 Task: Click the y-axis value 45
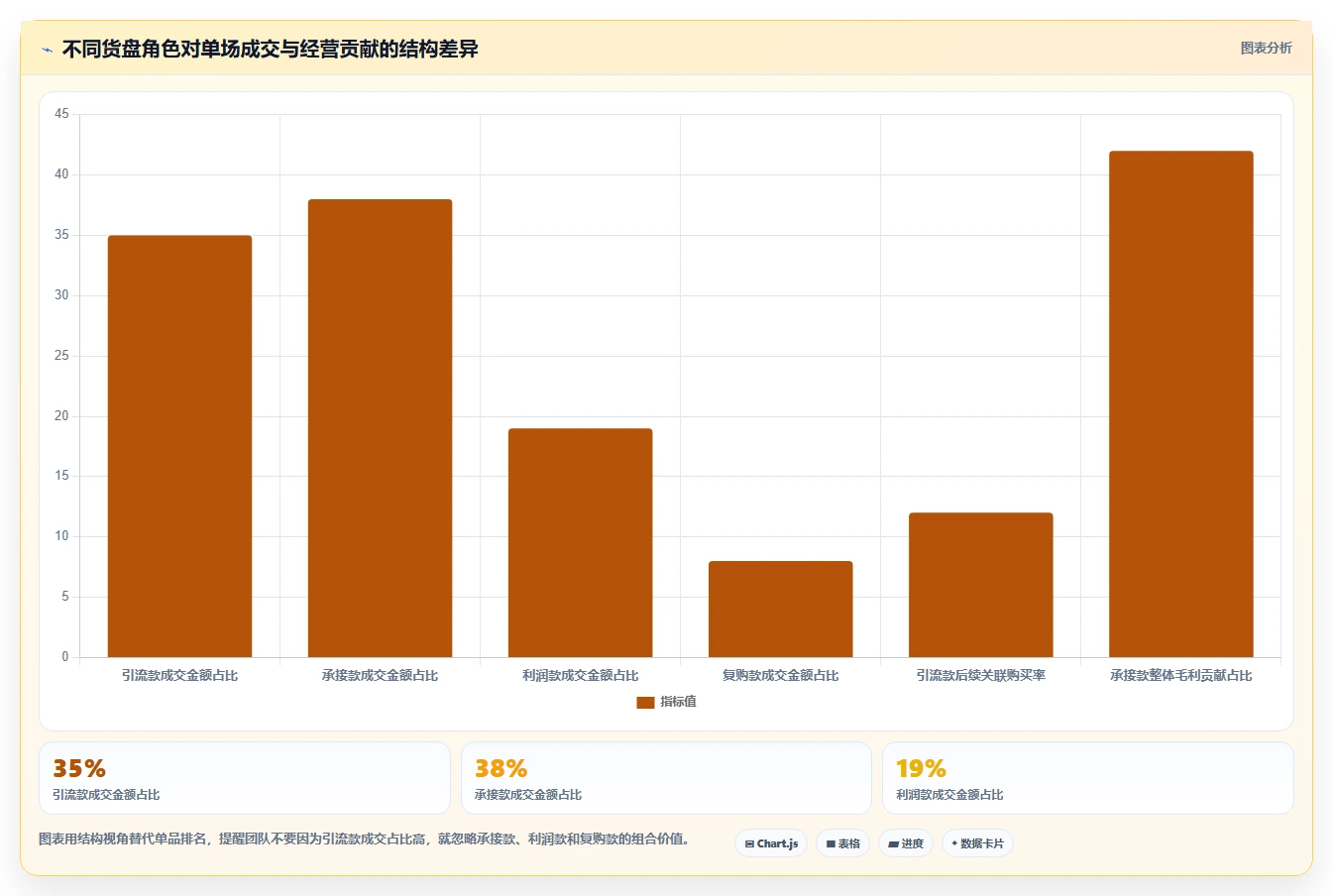click(61, 114)
